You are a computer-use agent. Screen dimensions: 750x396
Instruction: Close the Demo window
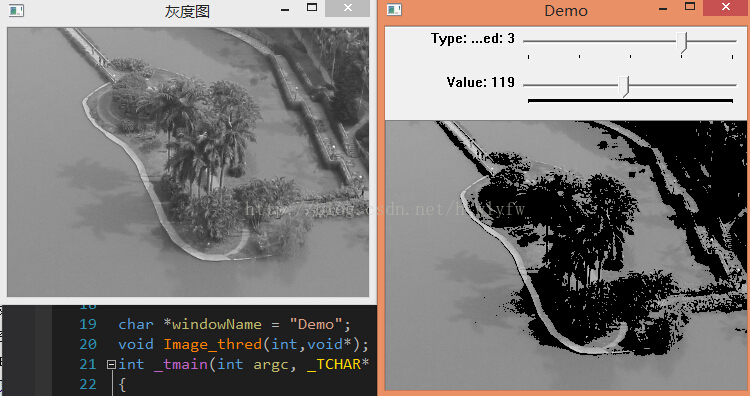(x=726, y=7)
